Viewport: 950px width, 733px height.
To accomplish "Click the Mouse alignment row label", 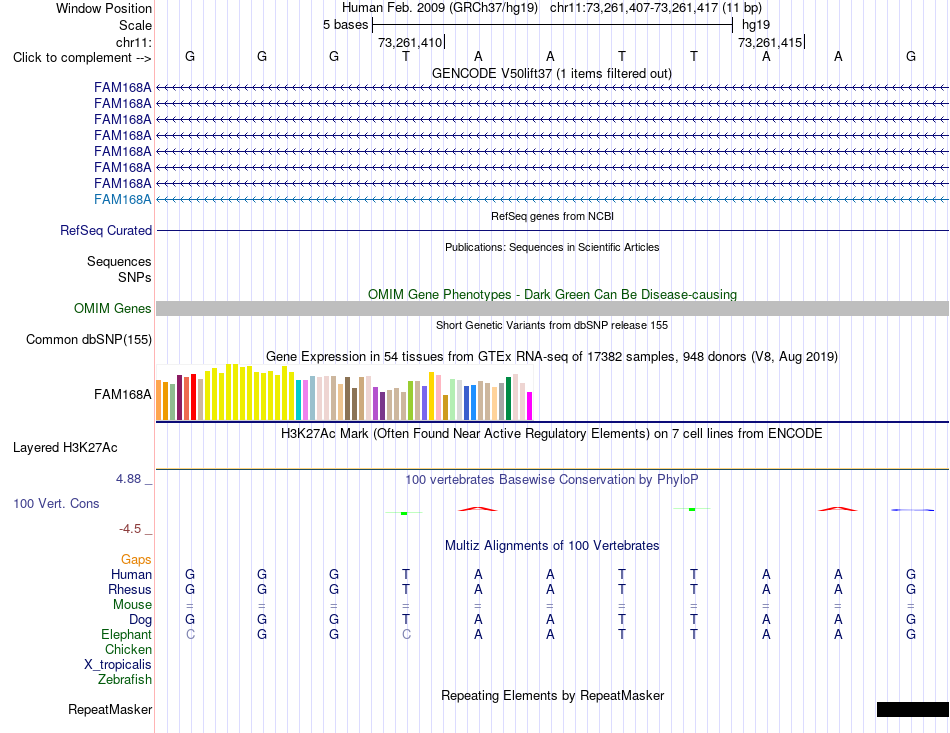I will [x=132, y=605].
